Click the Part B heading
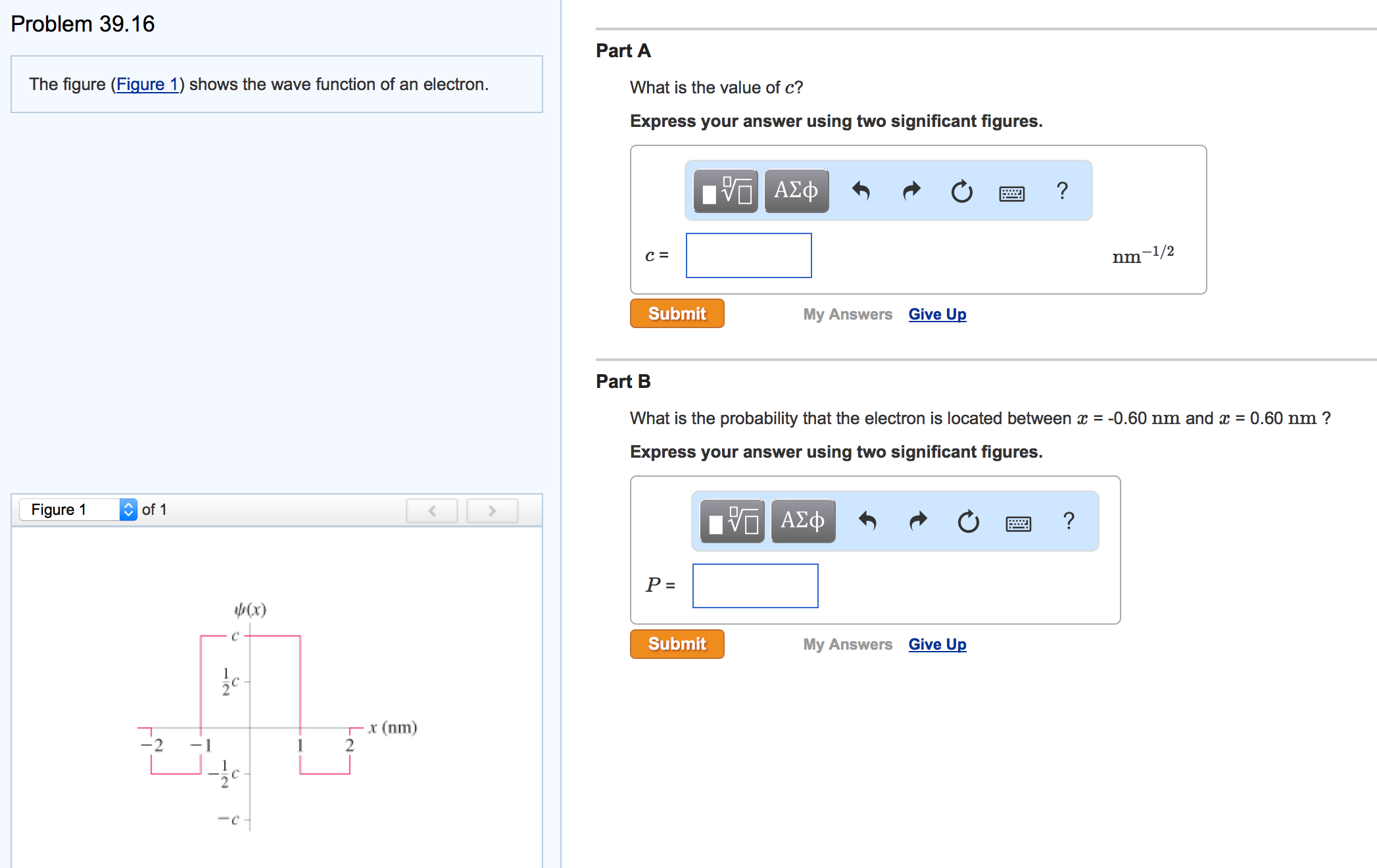 tap(623, 381)
